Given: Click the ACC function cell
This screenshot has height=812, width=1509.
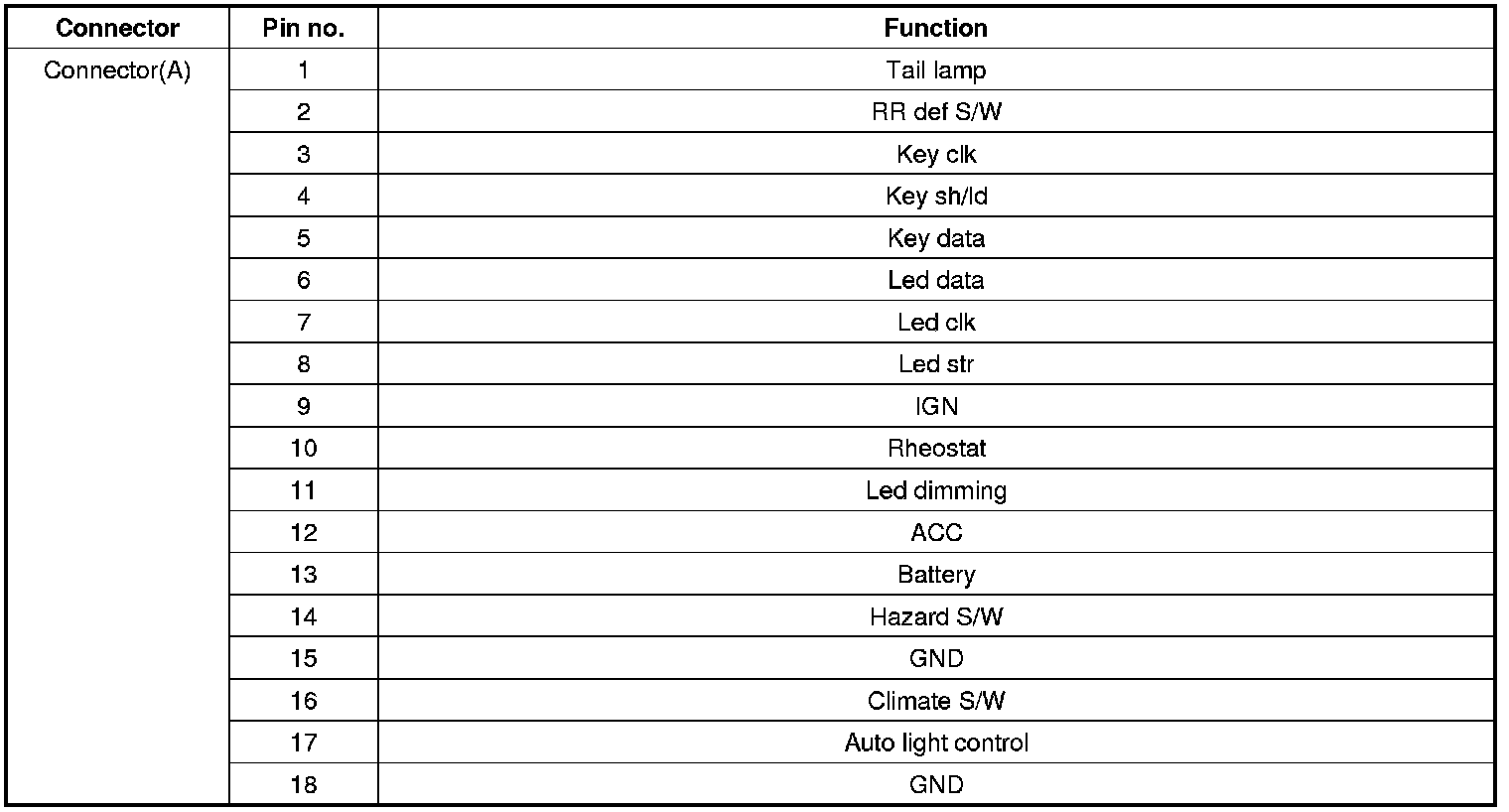Looking at the screenshot, I should coord(935,533).
